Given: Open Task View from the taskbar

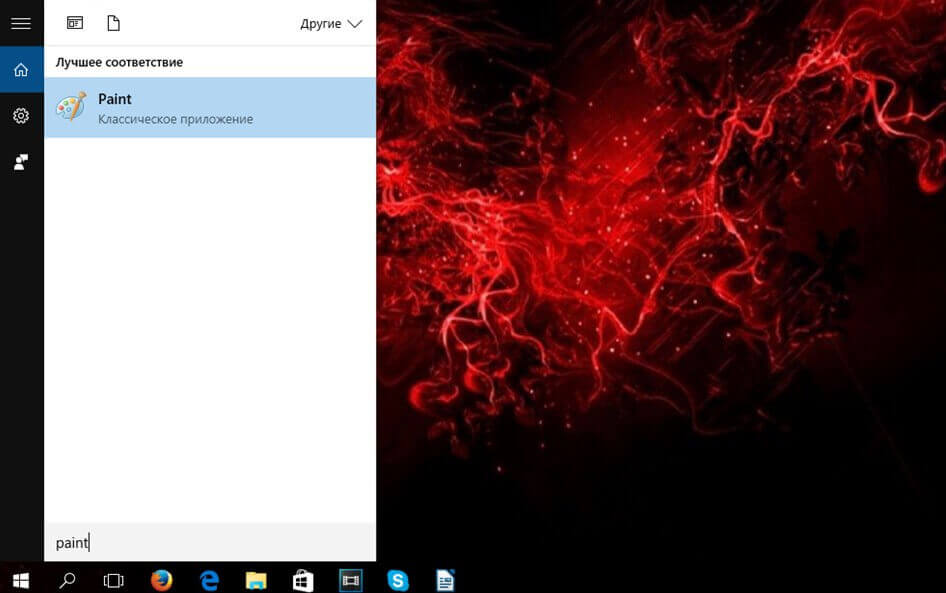Looking at the screenshot, I should (114, 579).
